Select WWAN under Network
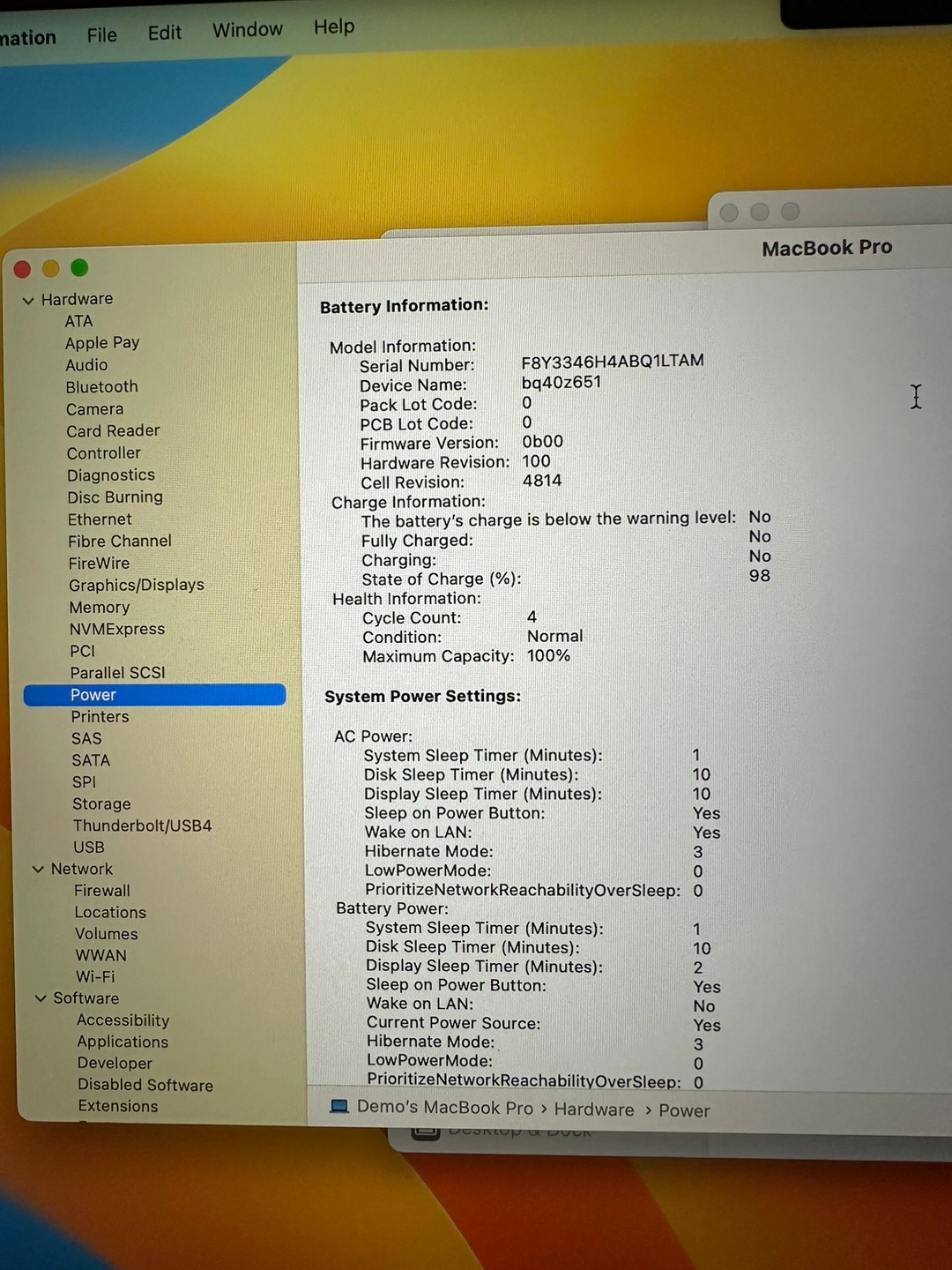952x1270 pixels. coord(100,955)
